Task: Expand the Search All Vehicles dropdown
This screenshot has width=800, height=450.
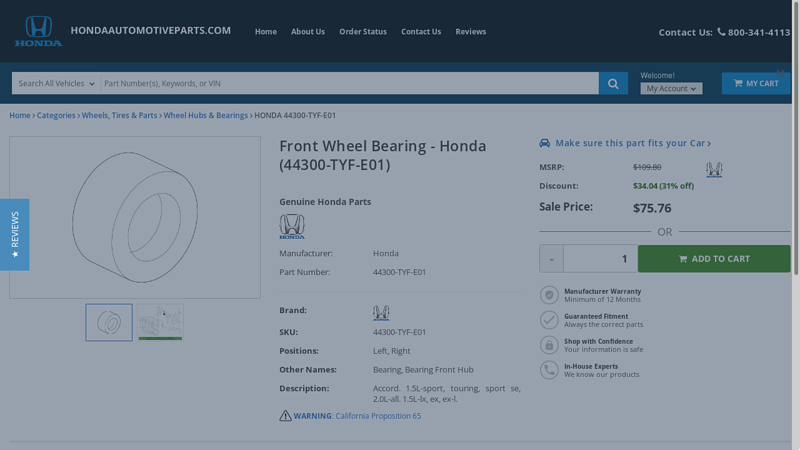Action: click(x=56, y=84)
